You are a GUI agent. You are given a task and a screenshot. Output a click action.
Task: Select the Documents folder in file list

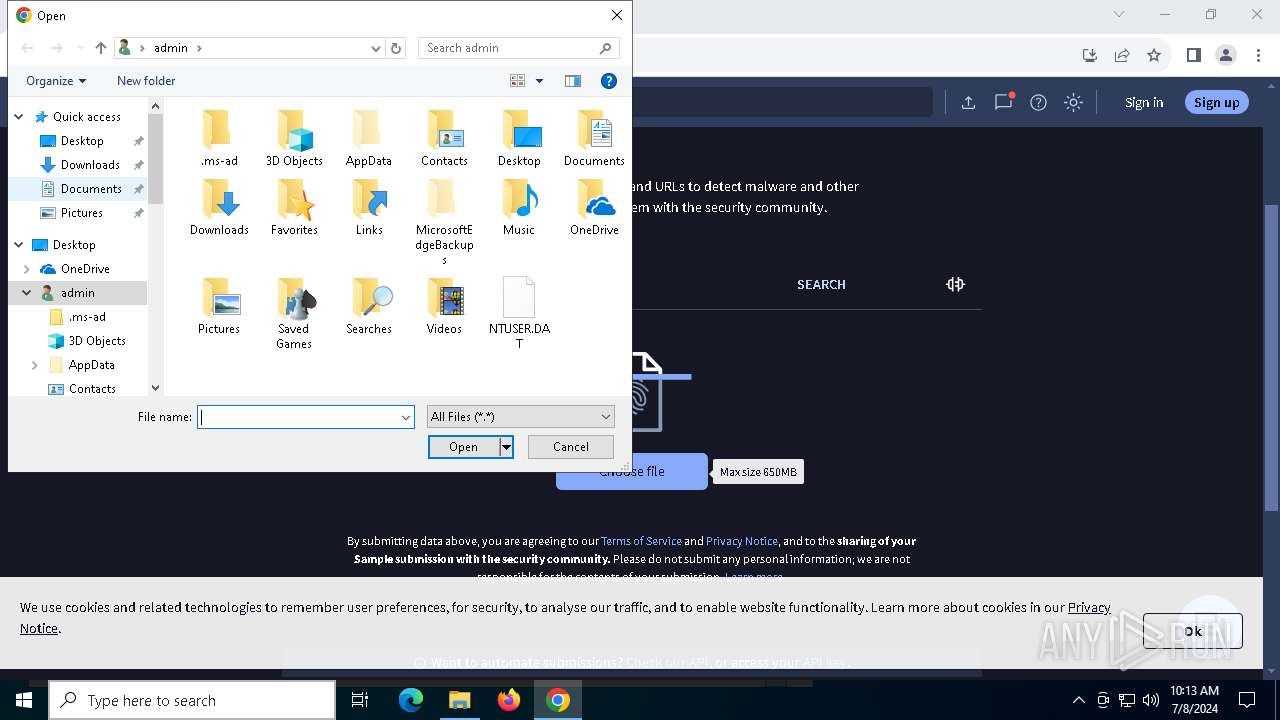594,139
